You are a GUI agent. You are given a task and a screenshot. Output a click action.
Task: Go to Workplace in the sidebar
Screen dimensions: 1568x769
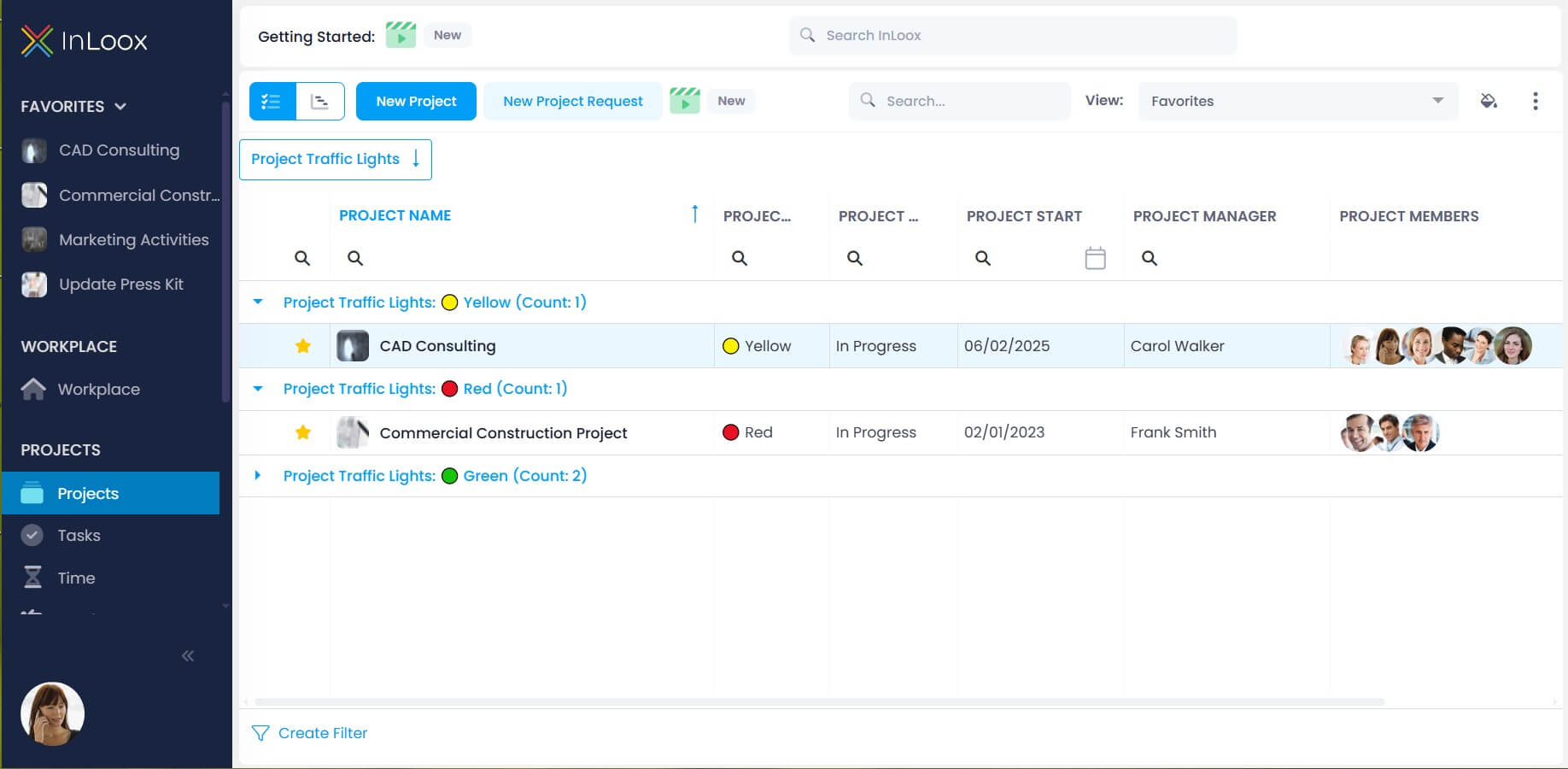coord(98,390)
